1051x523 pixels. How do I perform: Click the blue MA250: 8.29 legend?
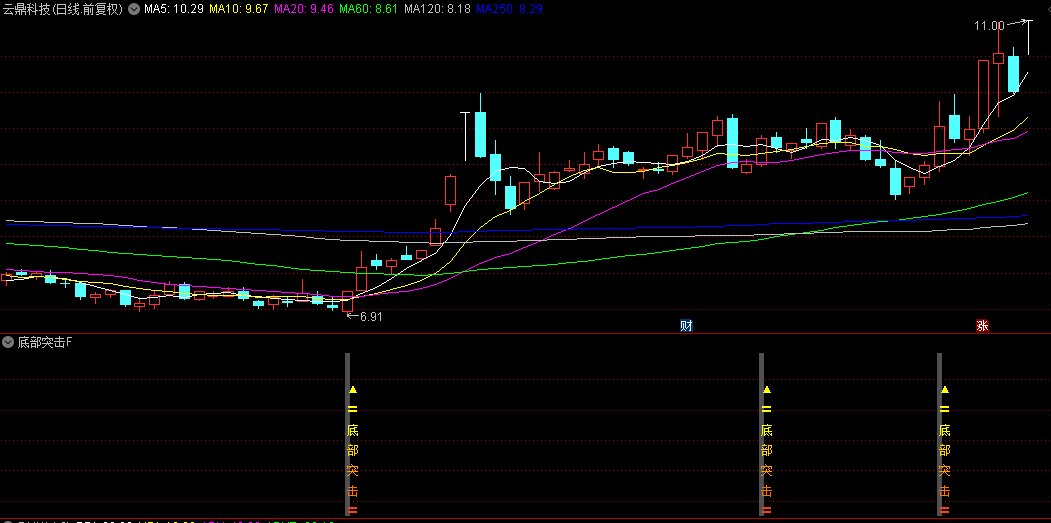509,9
